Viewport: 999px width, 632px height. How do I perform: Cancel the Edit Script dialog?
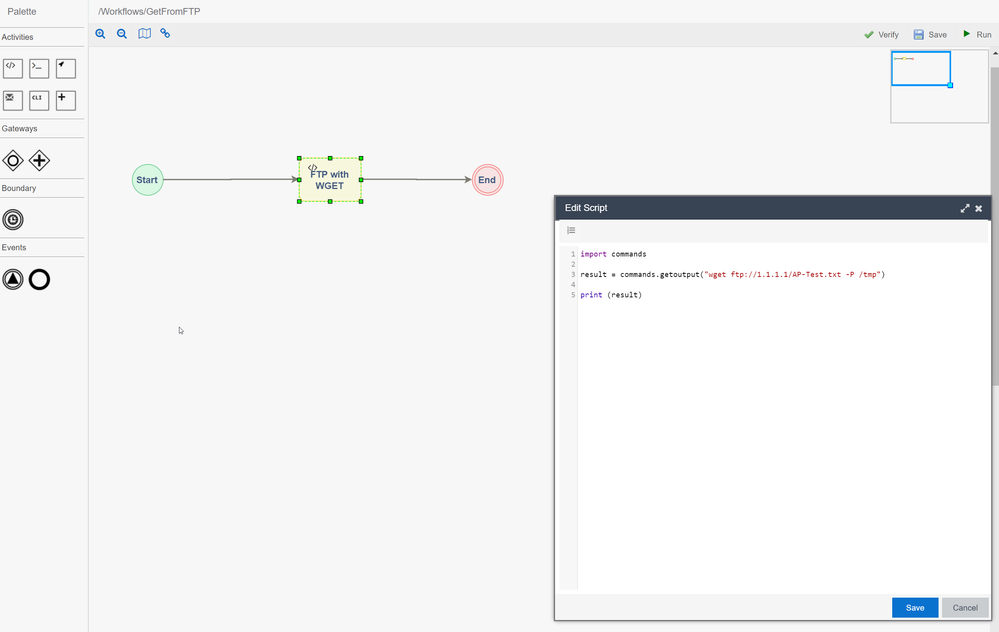tap(964, 608)
